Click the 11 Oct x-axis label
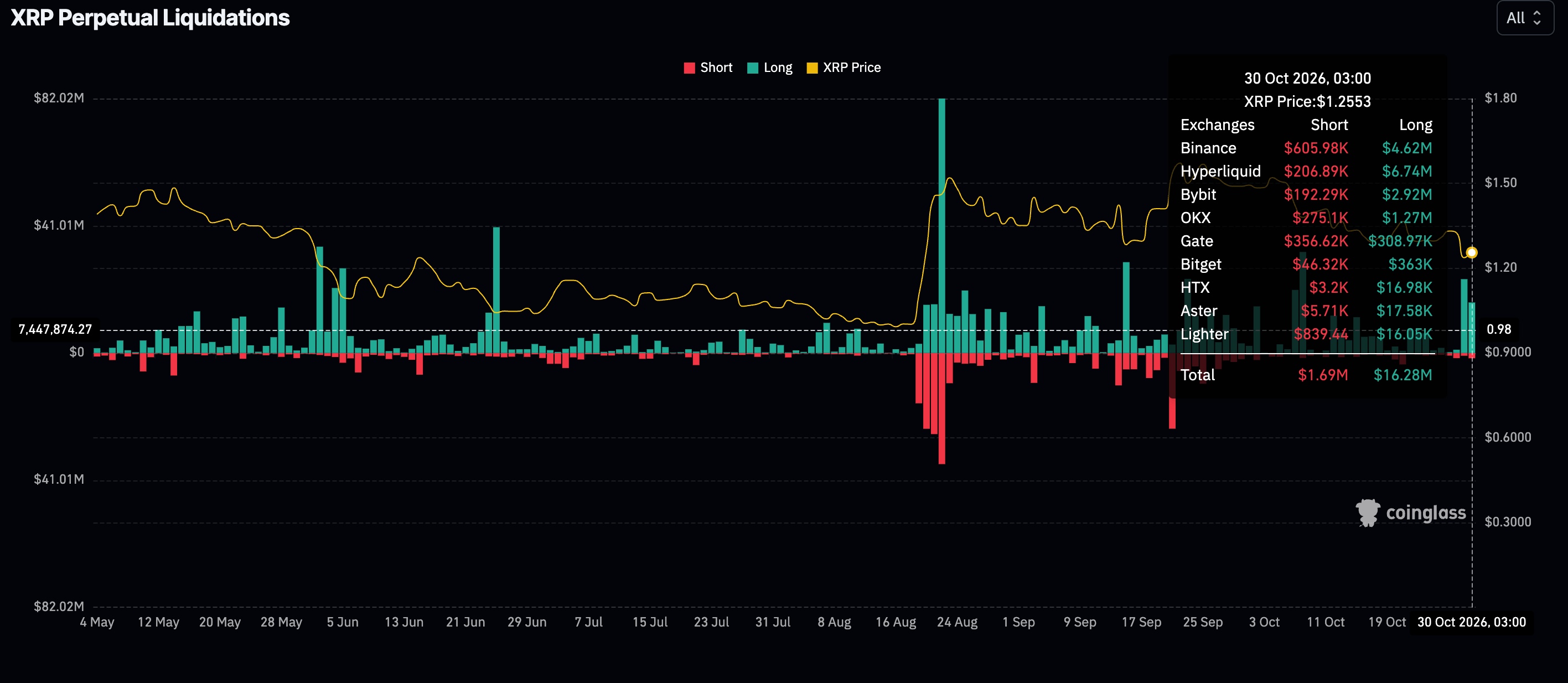 tap(1326, 622)
